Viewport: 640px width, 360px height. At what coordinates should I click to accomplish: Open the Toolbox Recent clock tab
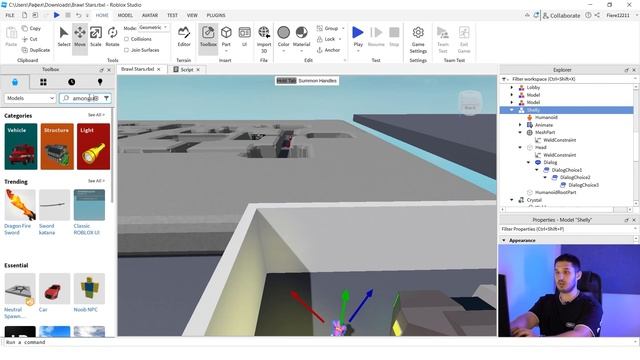[x=71, y=82]
